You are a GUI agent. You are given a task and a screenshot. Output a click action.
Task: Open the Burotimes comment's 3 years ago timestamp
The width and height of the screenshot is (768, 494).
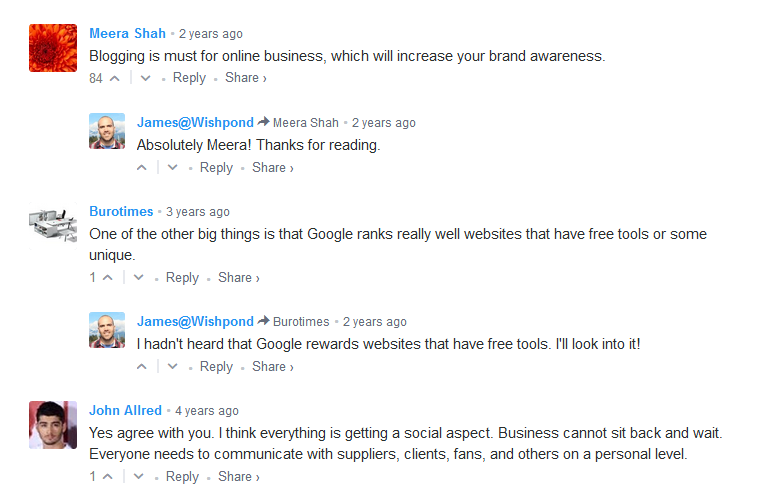point(198,212)
